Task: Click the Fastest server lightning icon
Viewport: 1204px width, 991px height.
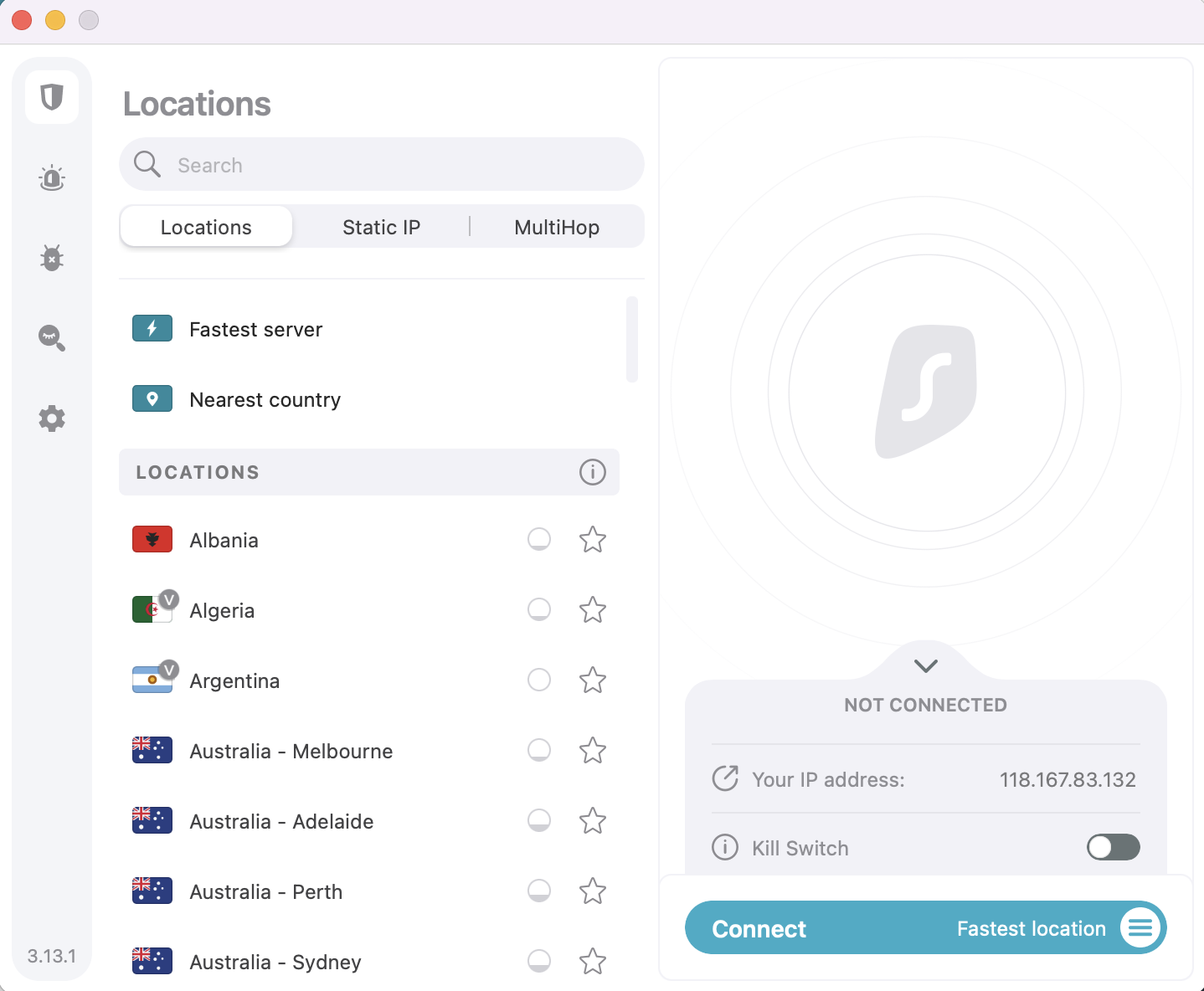Action: pyautogui.click(x=152, y=329)
